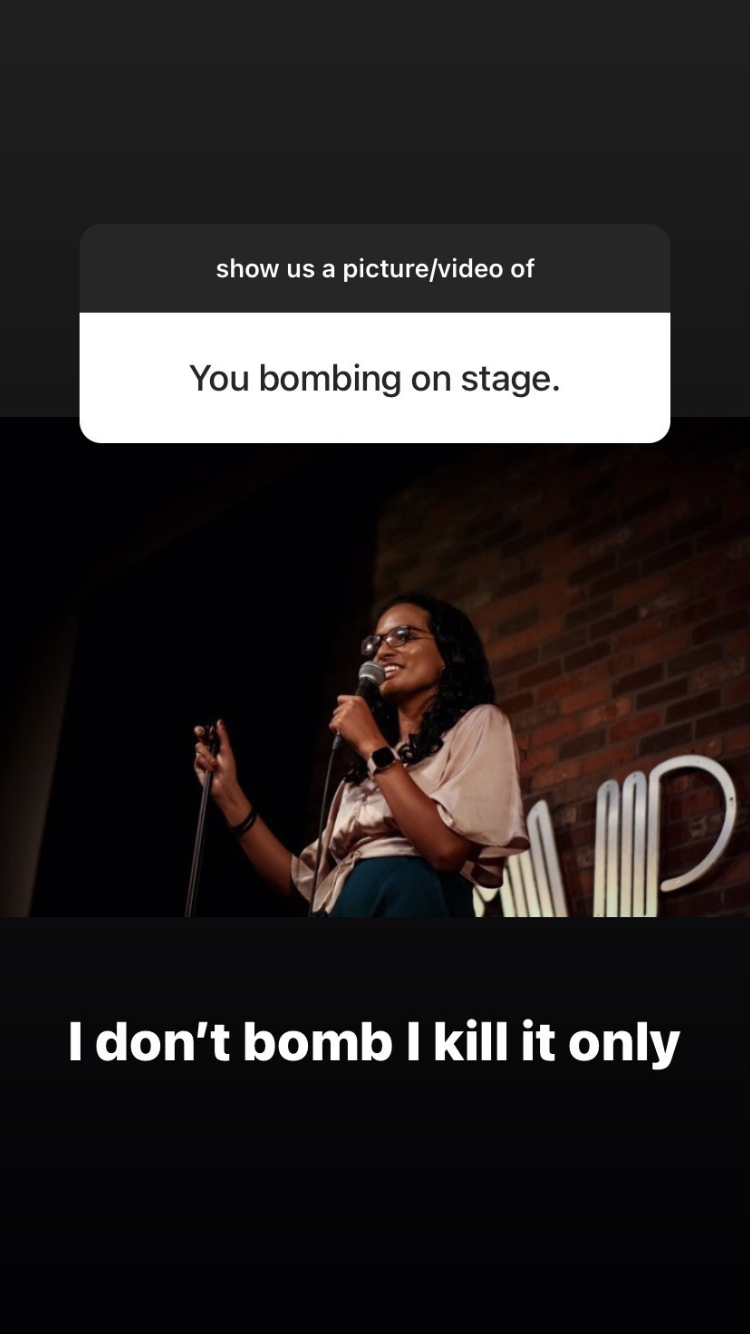The image size is (750, 1334).
Task: Tap the word 'only' in the caption
Action: pyautogui.click(x=624, y=1045)
